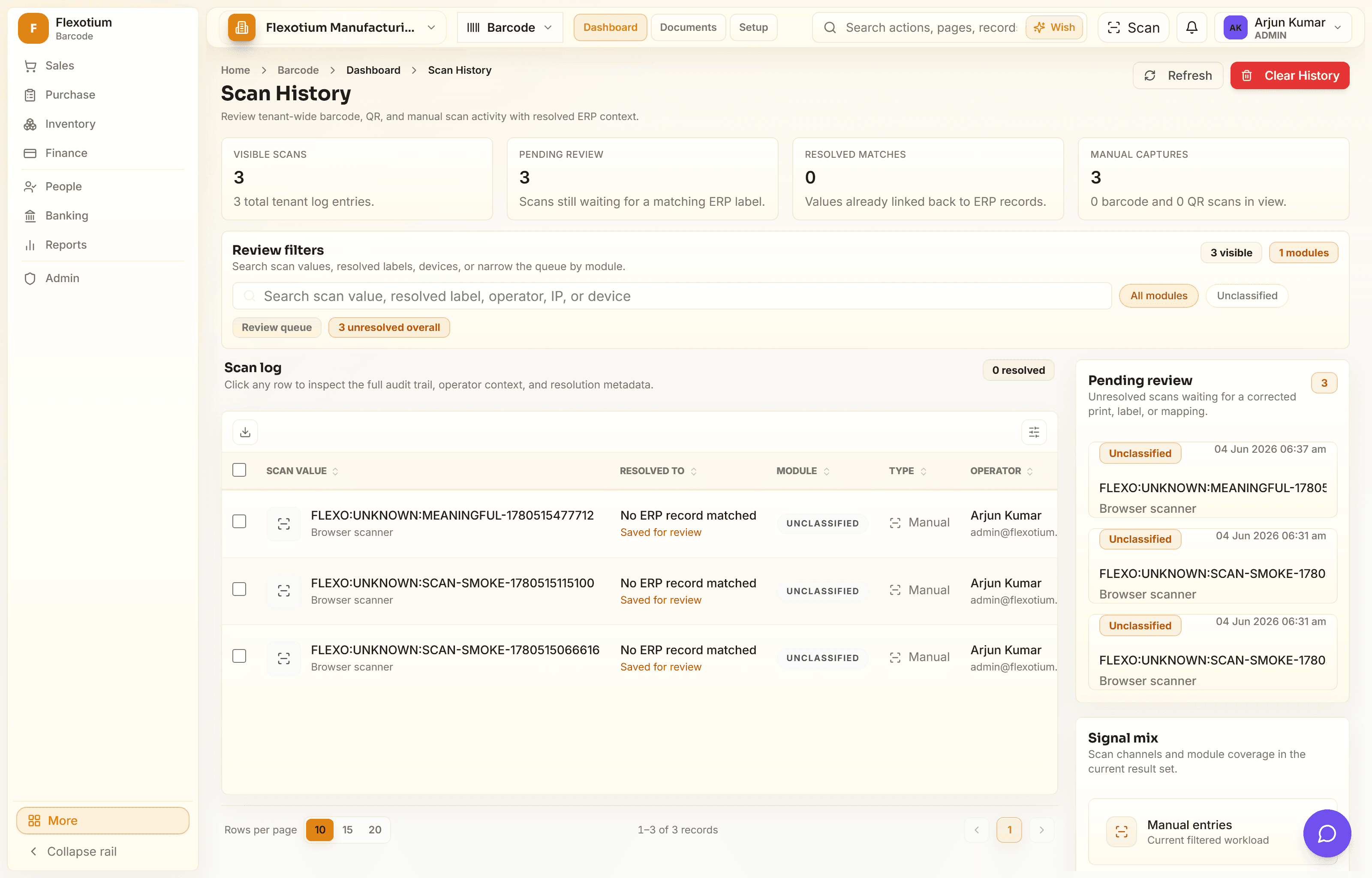Click scan icon for SCAN-SMOKE-1780515066616 row
Viewport: 1372px width, 878px height.
tap(284, 658)
